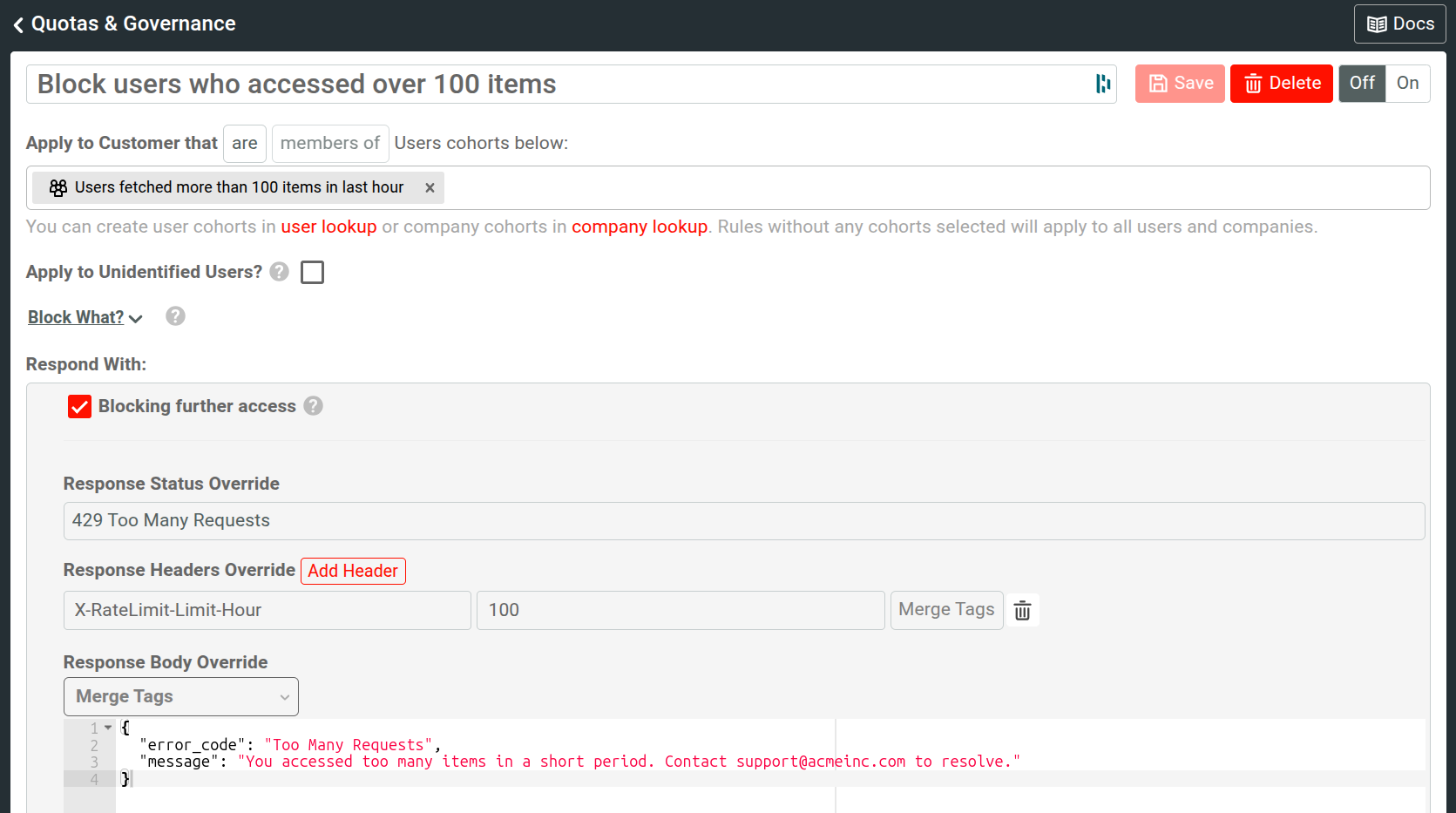Image resolution: width=1456 pixels, height=813 pixels.
Task: Click the Add Header button
Action: [353, 571]
